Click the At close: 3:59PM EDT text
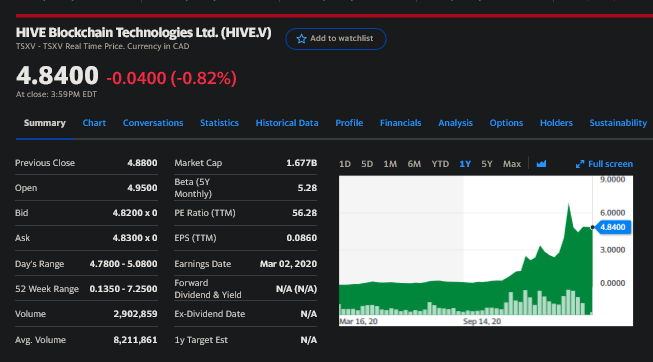This screenshot has height=362, width=653. point(56,95)
